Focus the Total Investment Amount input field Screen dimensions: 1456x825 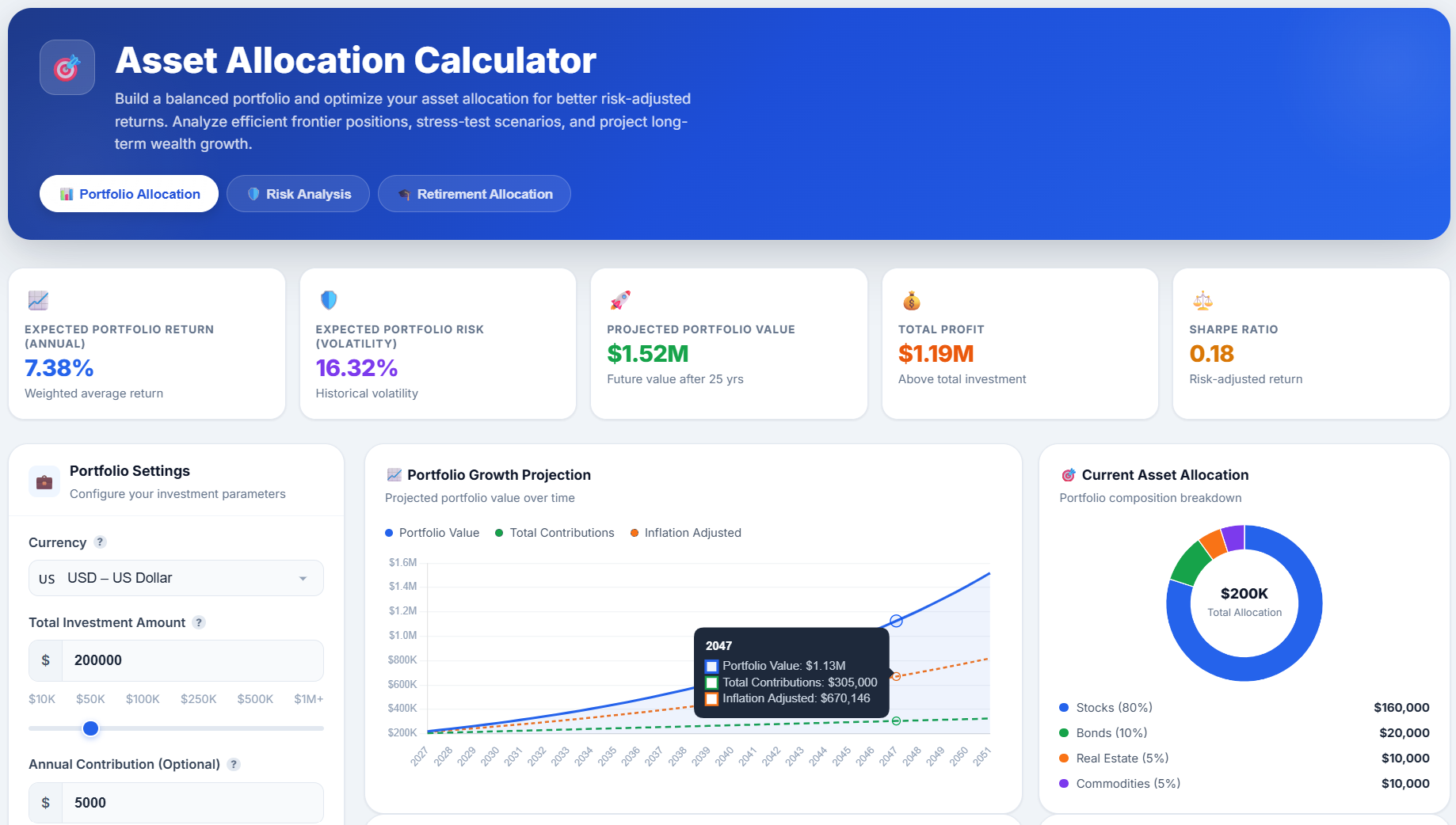[192, 660]
